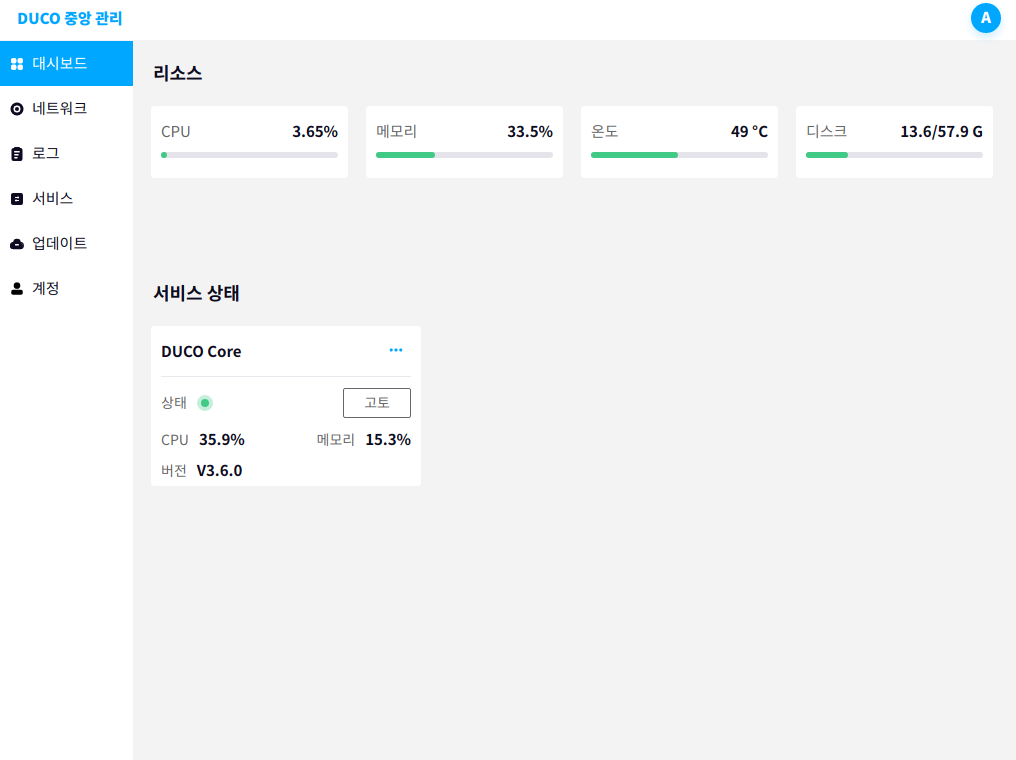Click the update cloud icon

(x=17, y=244)
